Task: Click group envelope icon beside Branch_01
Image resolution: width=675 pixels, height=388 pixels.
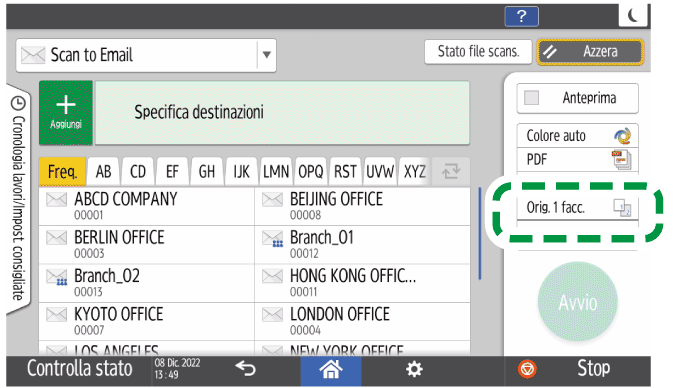Action: (272, 239)
